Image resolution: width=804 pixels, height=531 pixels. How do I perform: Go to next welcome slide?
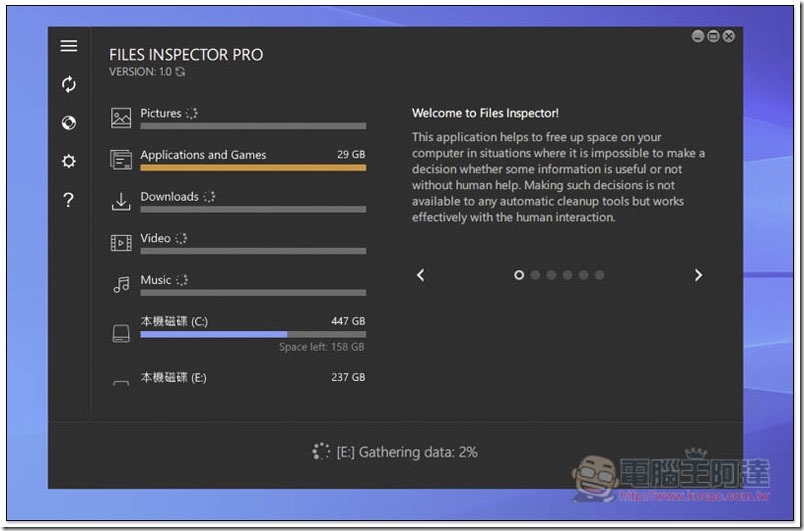coord(698,275)
